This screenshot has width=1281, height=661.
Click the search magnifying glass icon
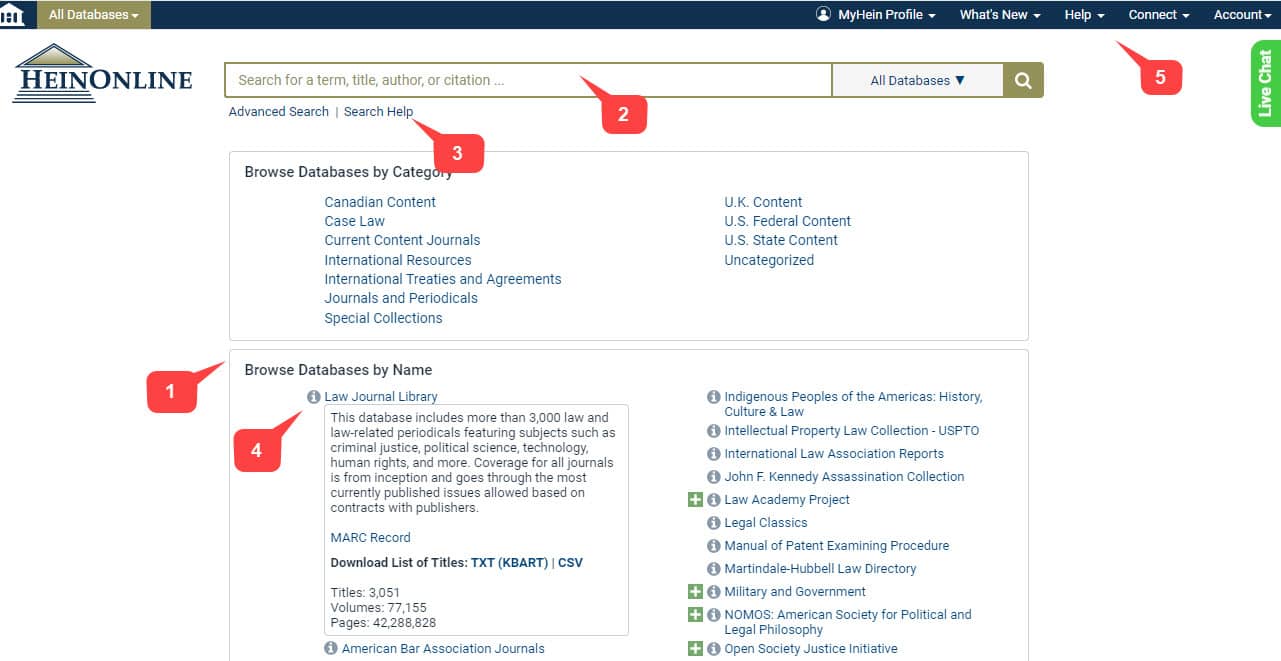1022,79
